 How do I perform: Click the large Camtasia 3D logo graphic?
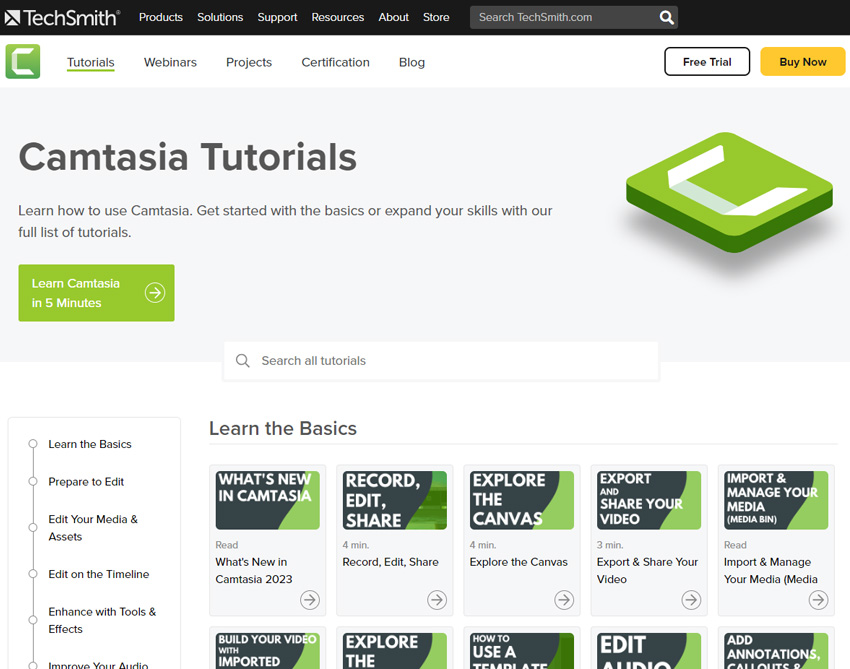(729, 192)
